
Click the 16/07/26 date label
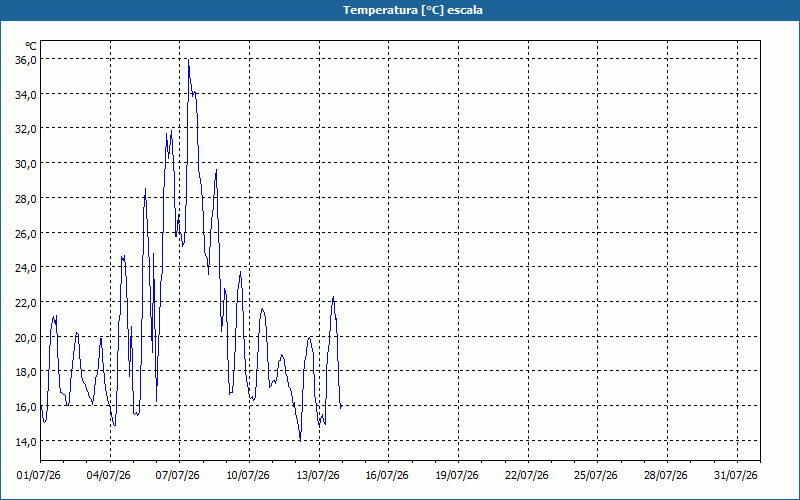coord(387,476)
